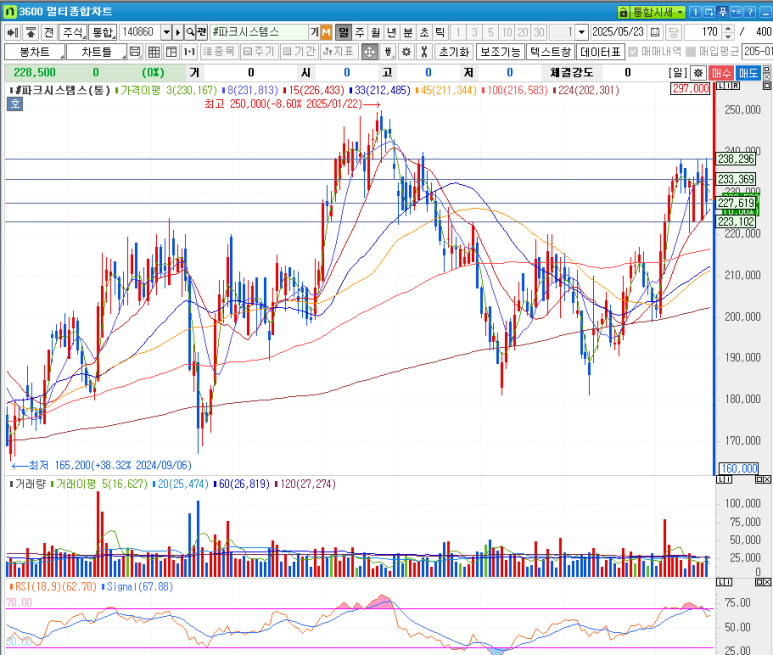Screen dimensions: 773x655
Task: Enable the 매입평균 checkbox
Action: (691, 52)
